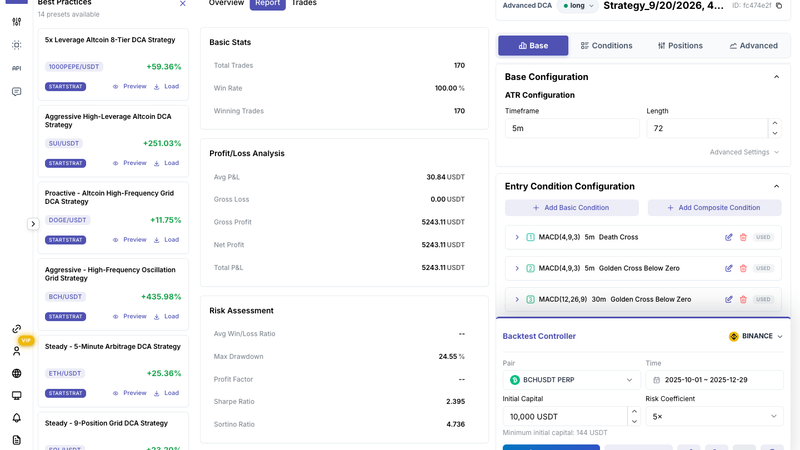Select the Base configuration tab

pyautogui.click(x=533, y=45)
